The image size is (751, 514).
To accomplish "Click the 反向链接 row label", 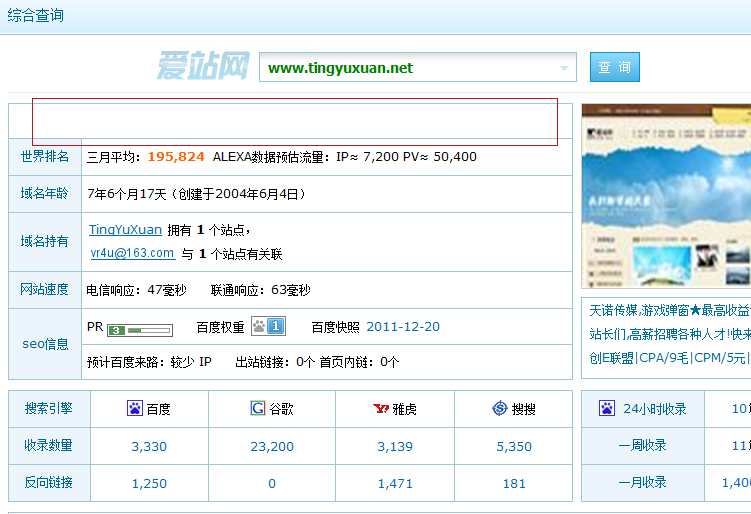I will [48, 482].
